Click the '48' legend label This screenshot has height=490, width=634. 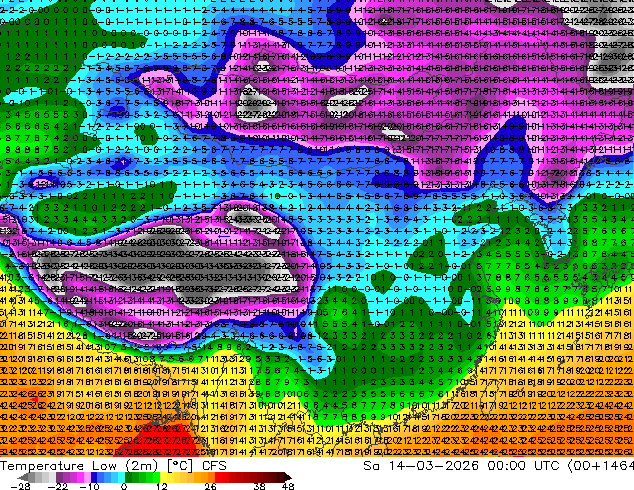[x=287, y=486]
